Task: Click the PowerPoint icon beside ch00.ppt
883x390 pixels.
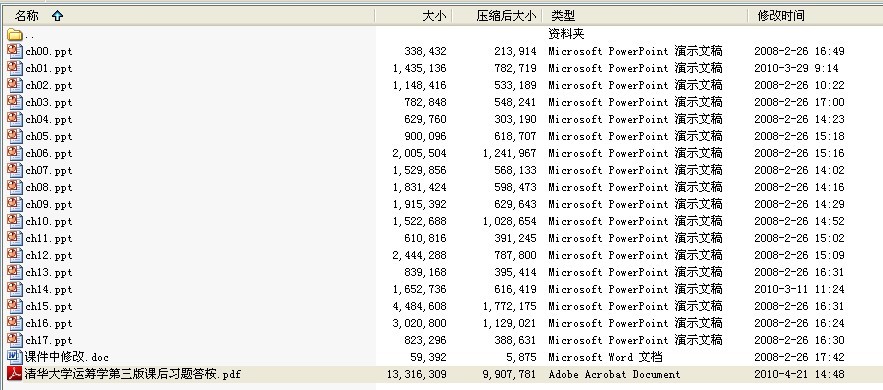Action: coord(15,51)
